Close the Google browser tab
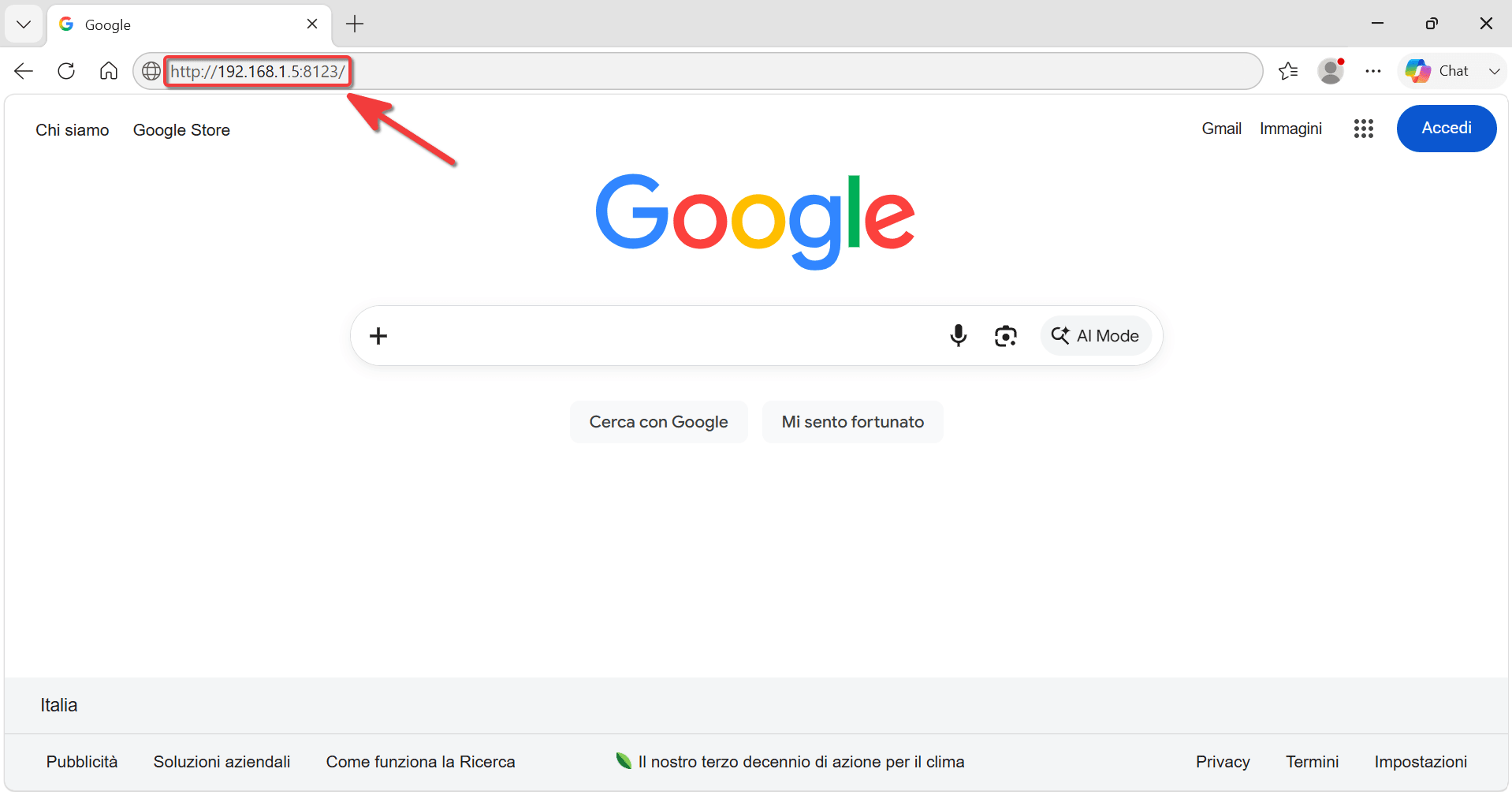Image resolution: width=1512 pixels, height=795 pixels. 312,24
